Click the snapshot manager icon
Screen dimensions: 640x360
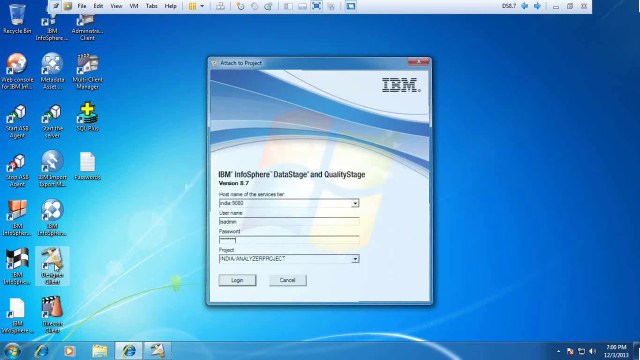268,6
